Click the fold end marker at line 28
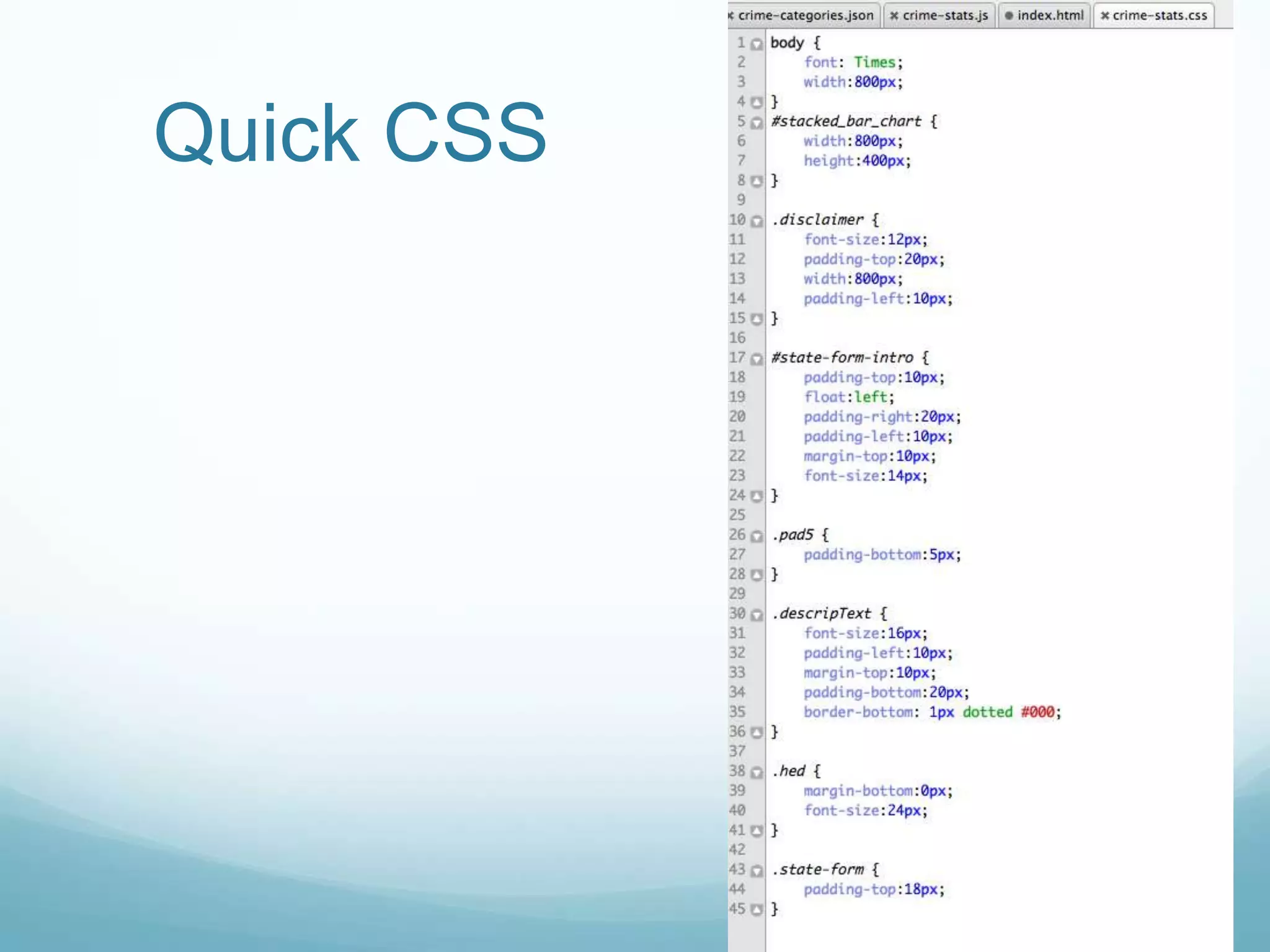This screenshot has height=952, width=1270. point(757,575)
